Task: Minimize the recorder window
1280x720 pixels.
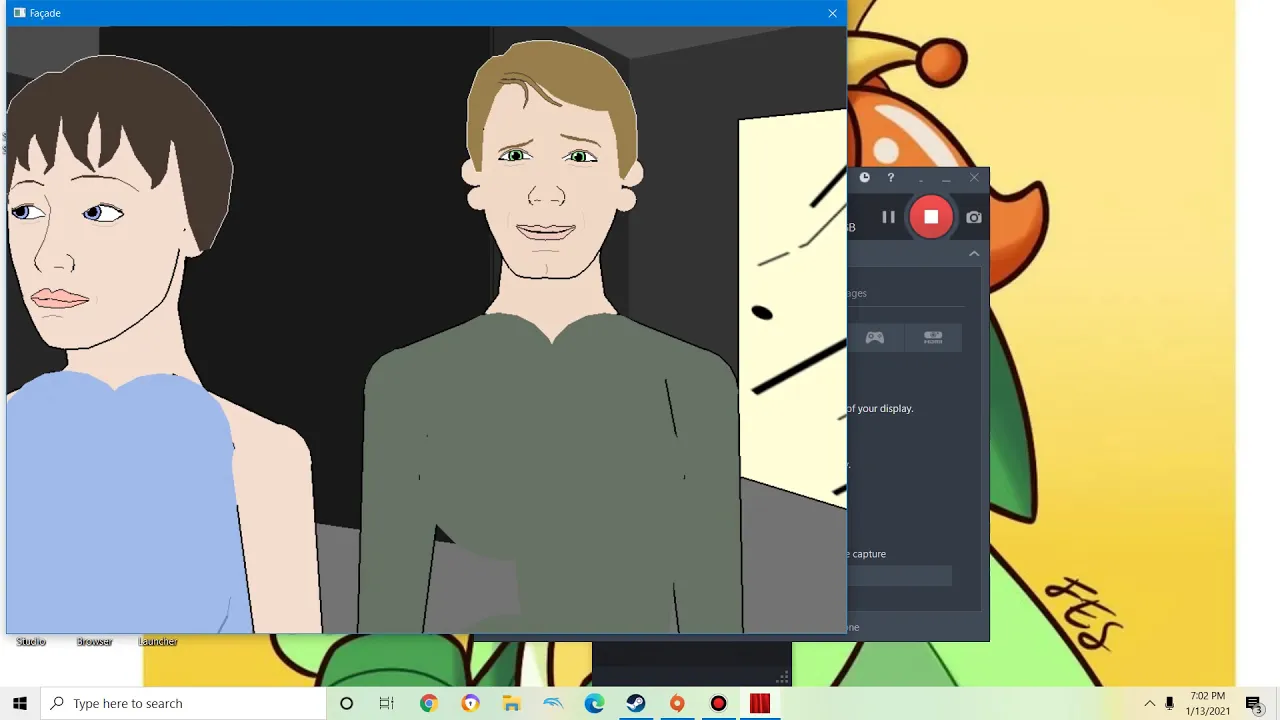Action: coord(946,178)
